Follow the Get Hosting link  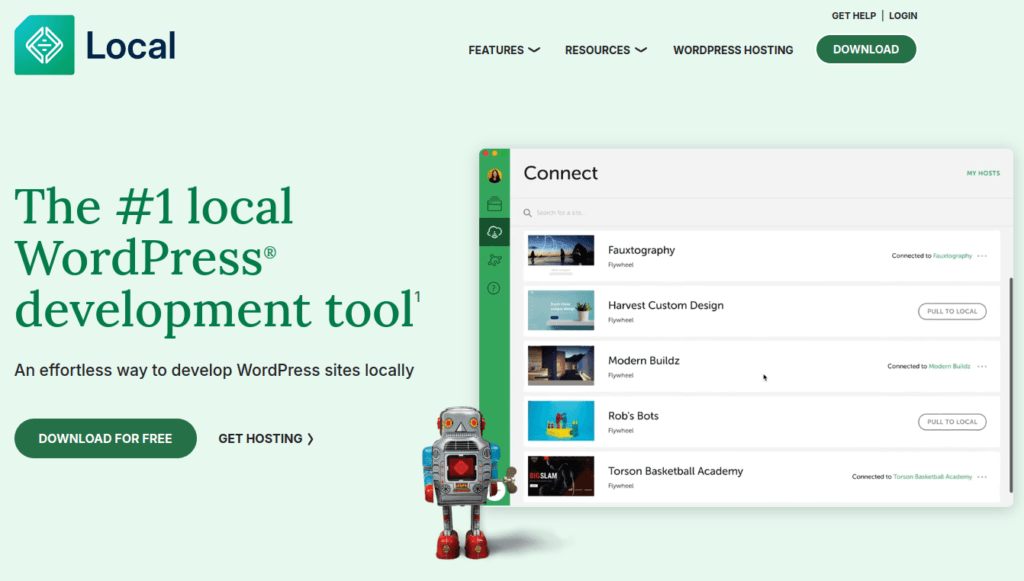pyautogui.click(x=266, y=439)
